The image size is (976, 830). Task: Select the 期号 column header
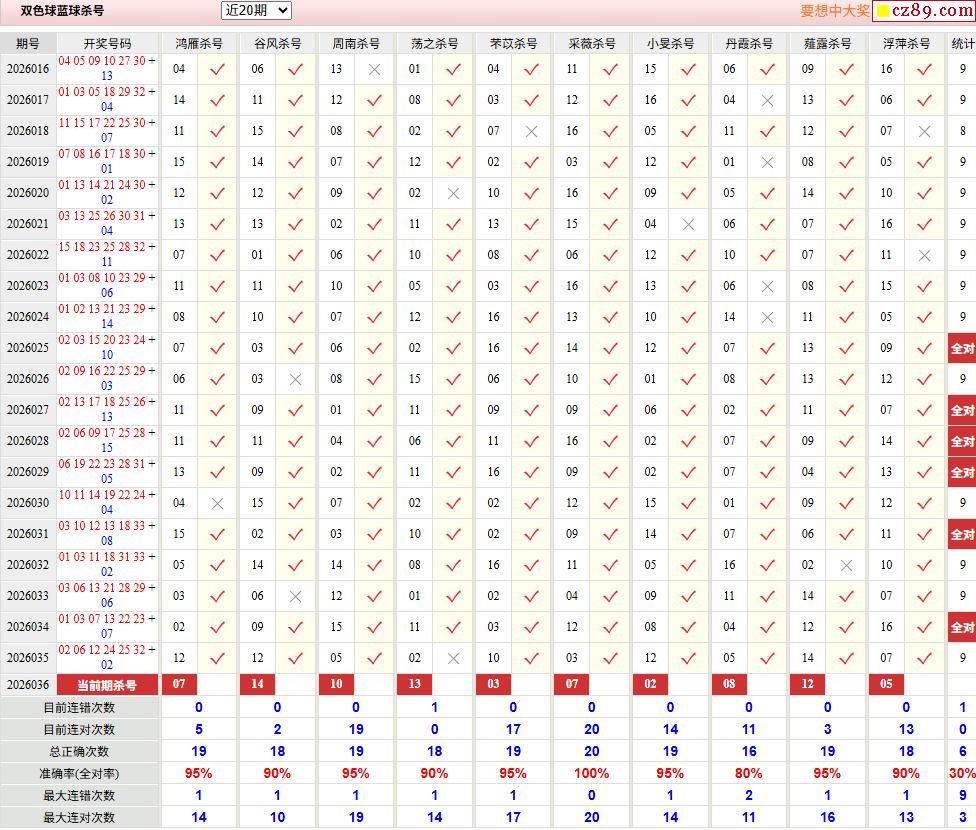[x=28, y=44]
